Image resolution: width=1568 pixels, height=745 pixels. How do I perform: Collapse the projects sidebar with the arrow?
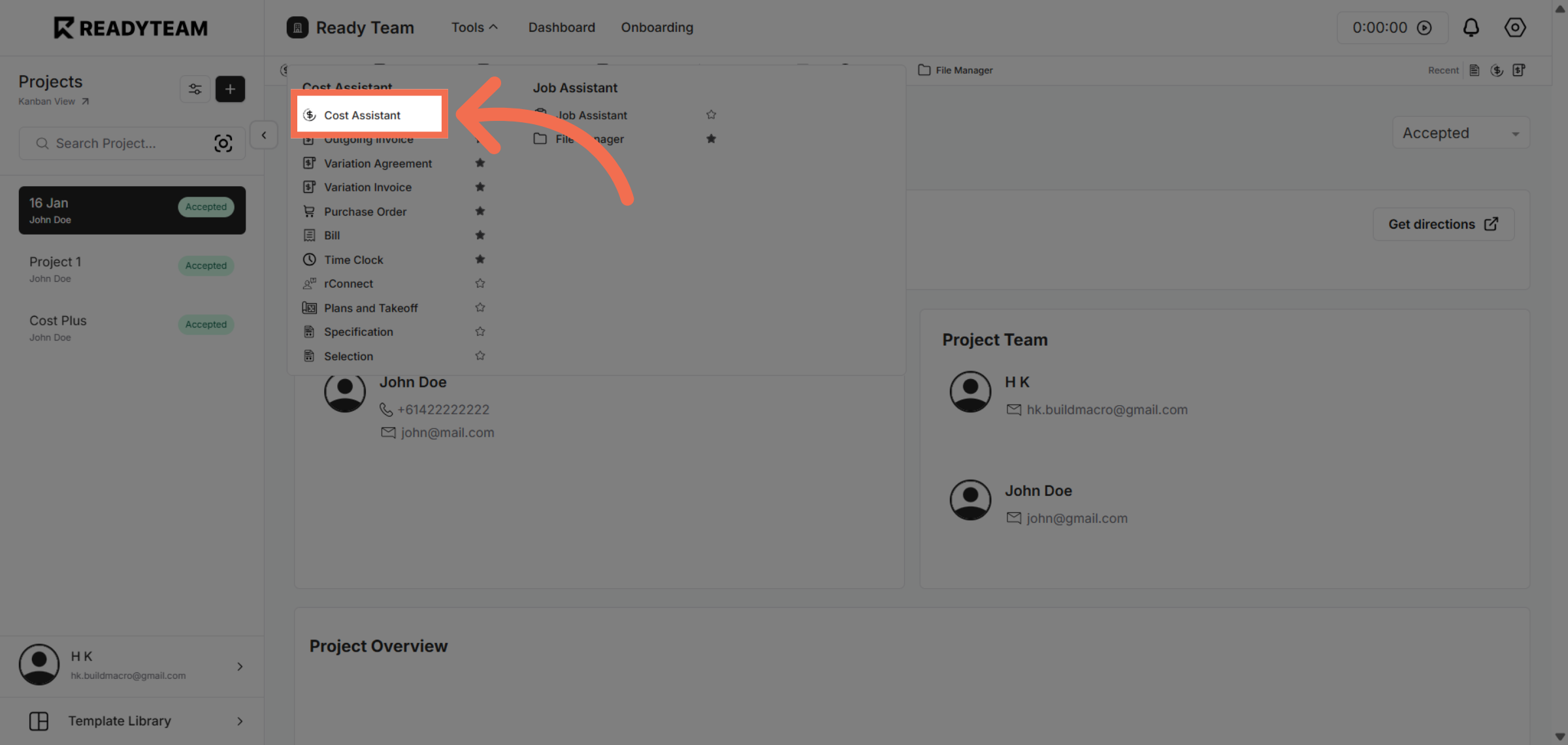(264, 135)
